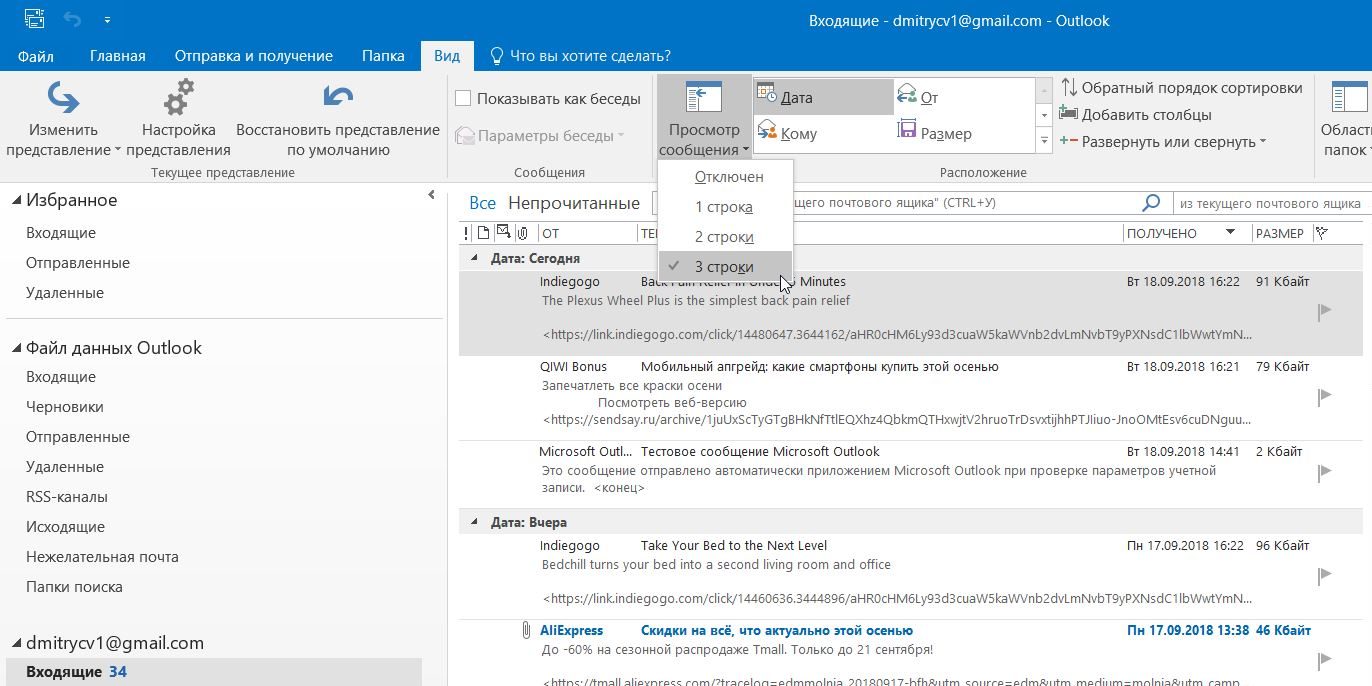Click the attachment icon of AliExpress message

click(525, 630)
